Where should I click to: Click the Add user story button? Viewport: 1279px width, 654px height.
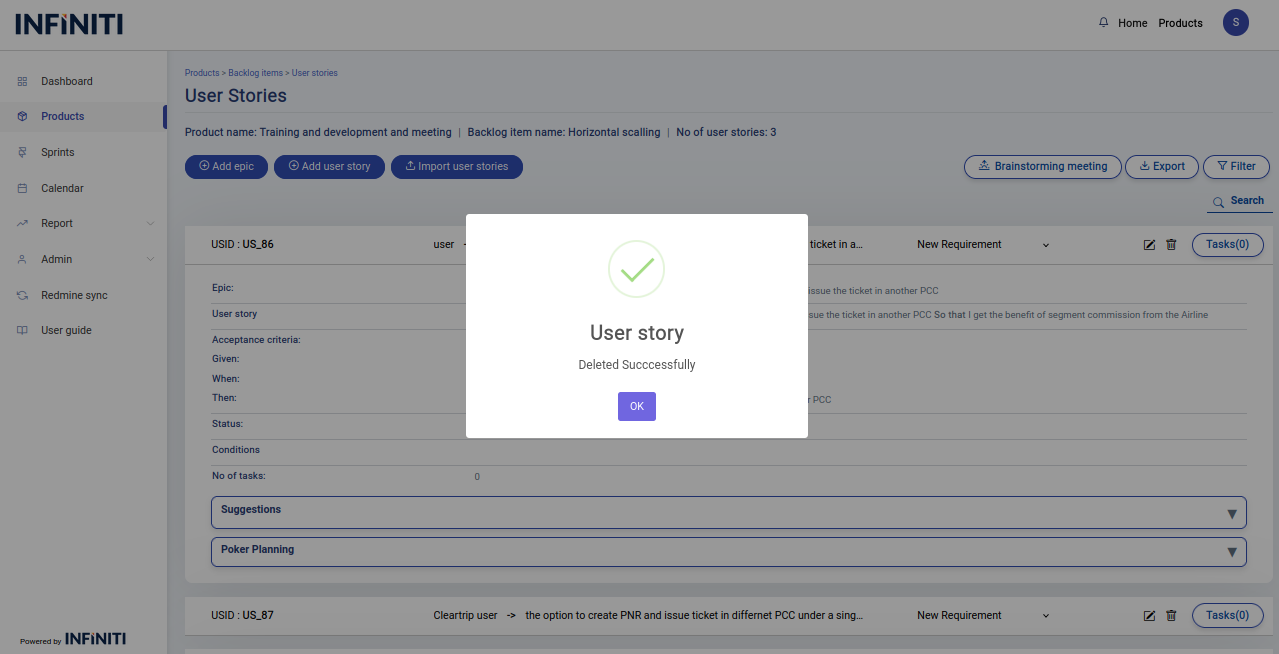(329, 167)
